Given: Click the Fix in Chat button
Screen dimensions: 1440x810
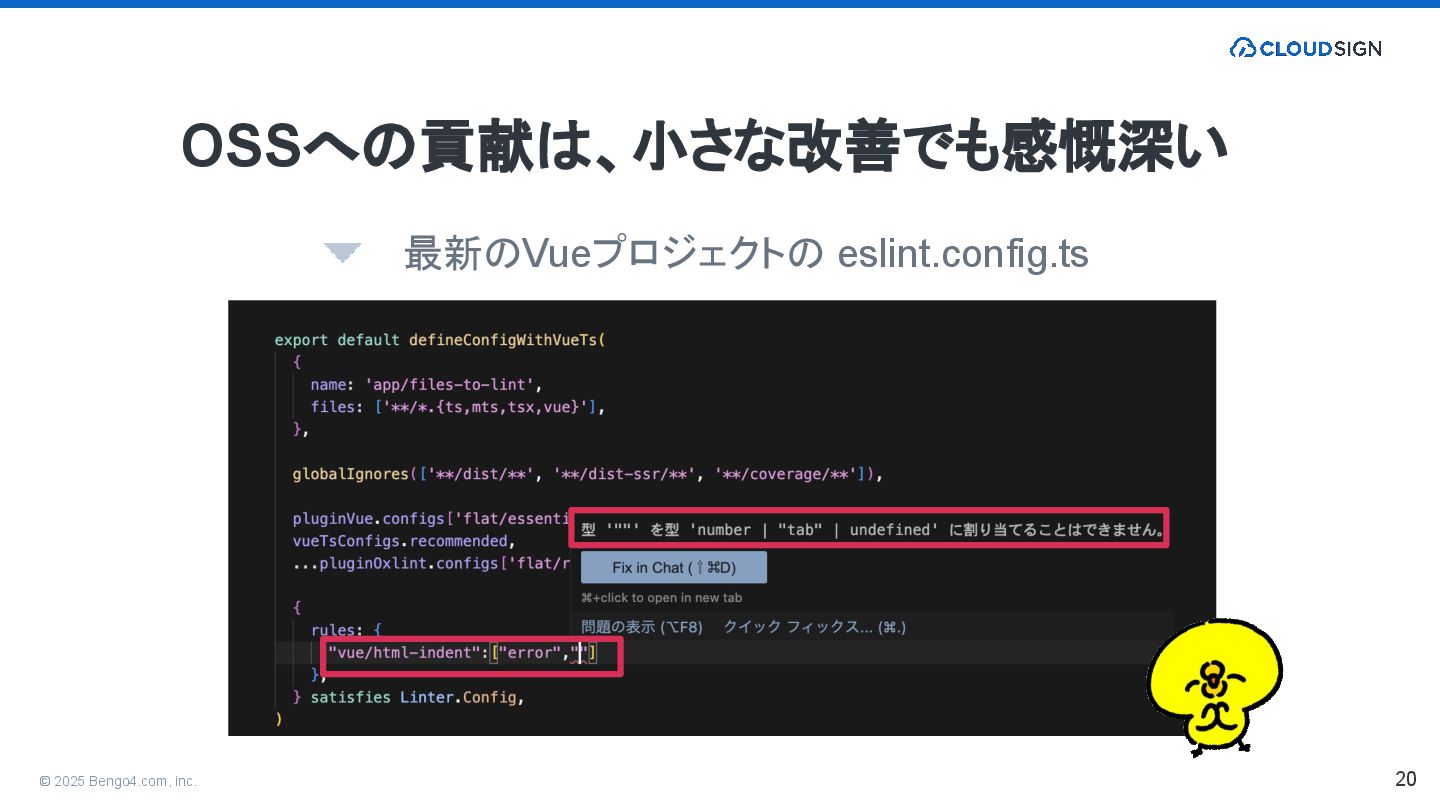Looking at the screenshot, I should [673, 567].
